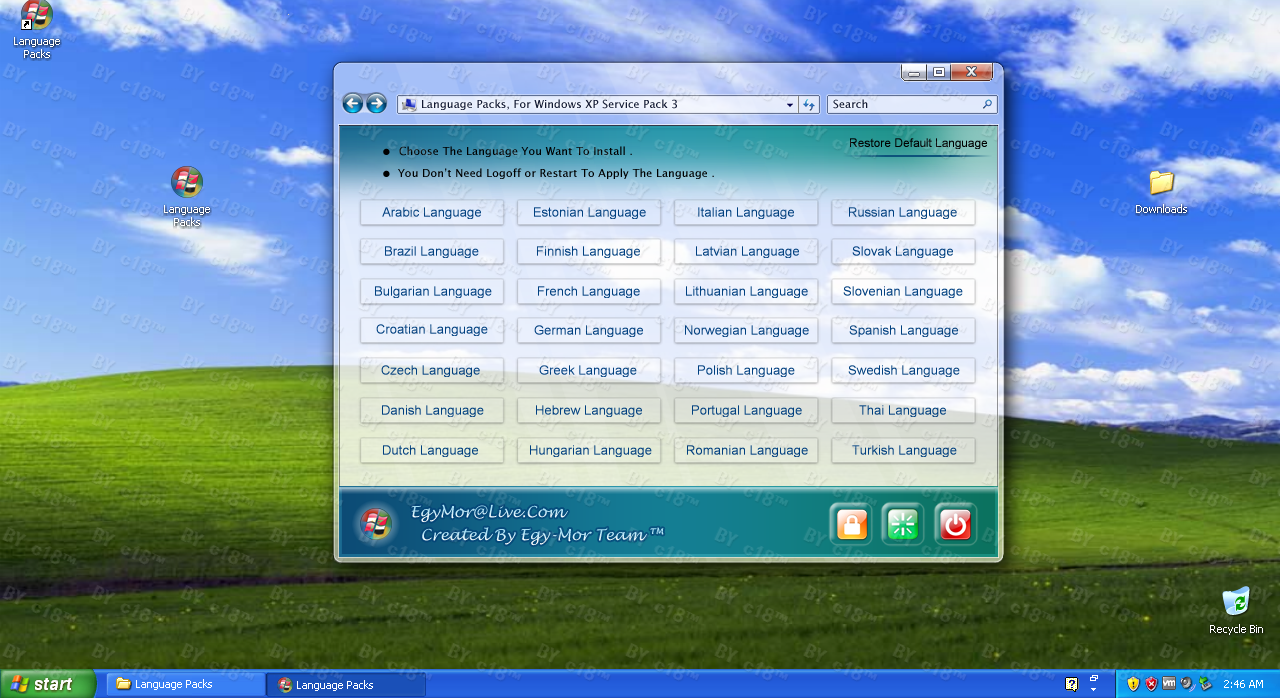Click the orange lock icon button
The image size is (1280, 698).
point(851,524)
